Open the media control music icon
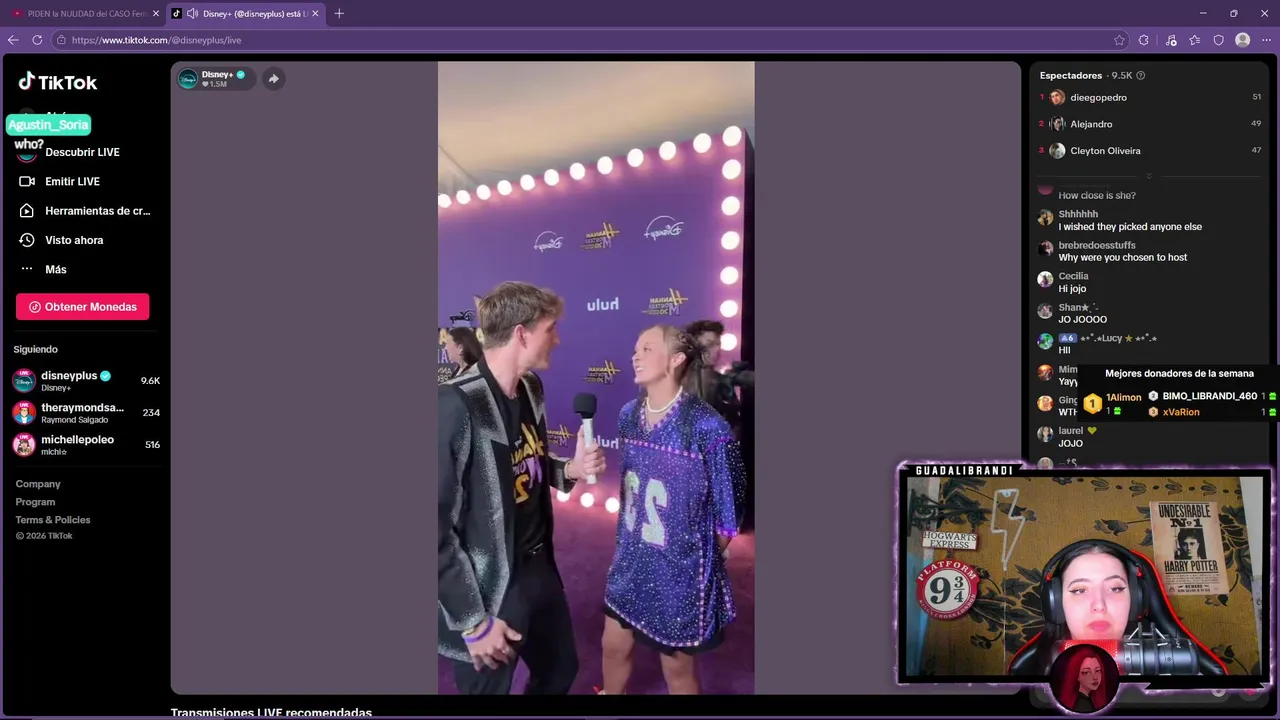 click(1170, 40)
